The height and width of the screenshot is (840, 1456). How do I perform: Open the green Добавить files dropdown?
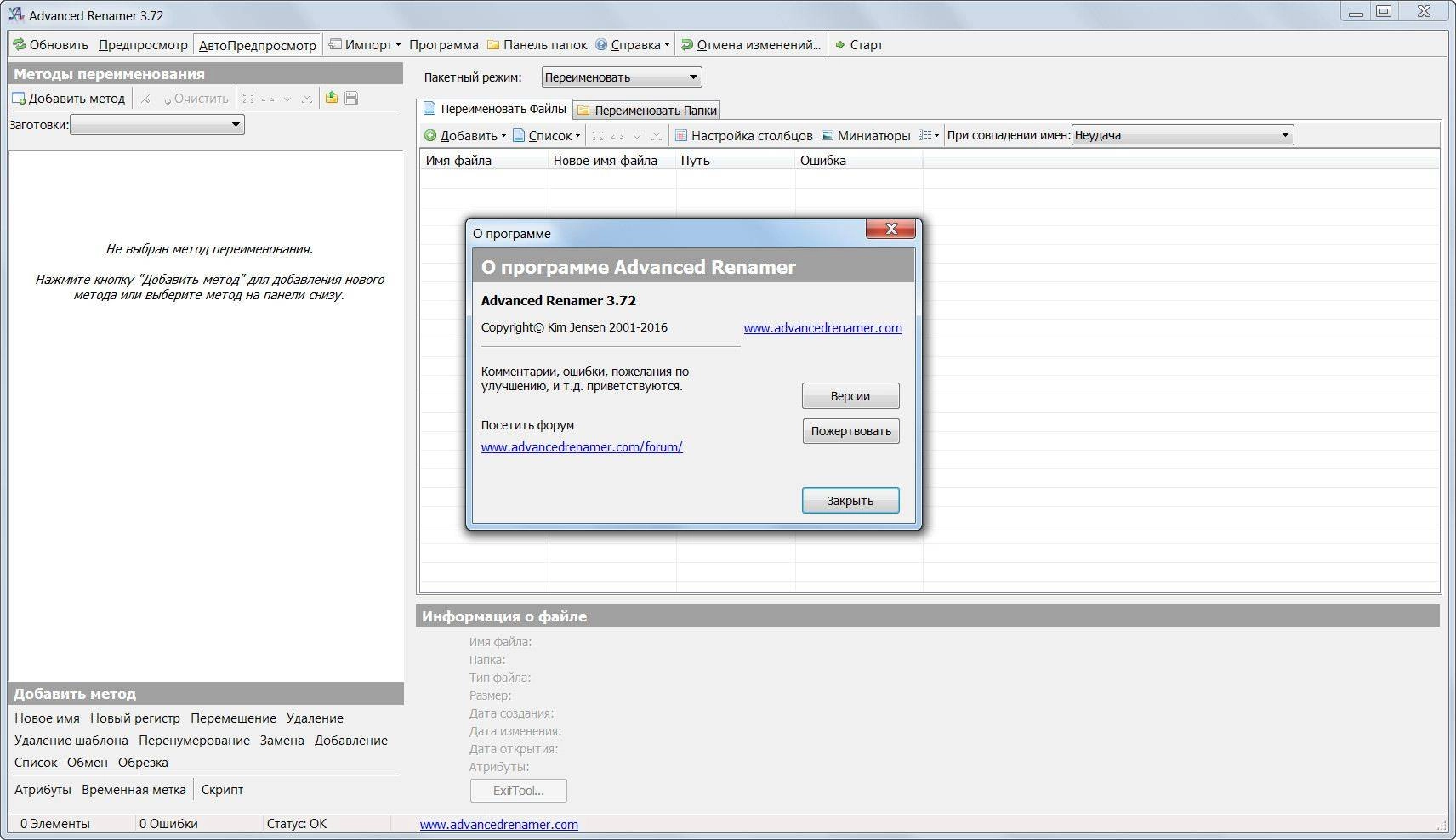click(x=465, y=135)
